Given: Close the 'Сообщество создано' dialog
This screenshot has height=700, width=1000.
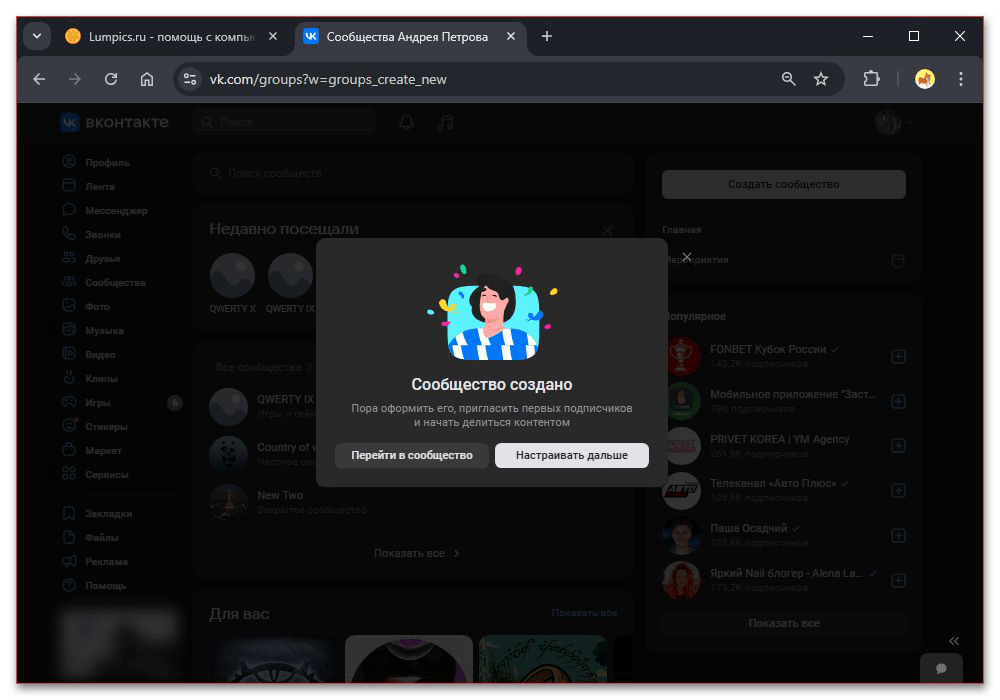Looking at the screenshot, I should point(686,257).
